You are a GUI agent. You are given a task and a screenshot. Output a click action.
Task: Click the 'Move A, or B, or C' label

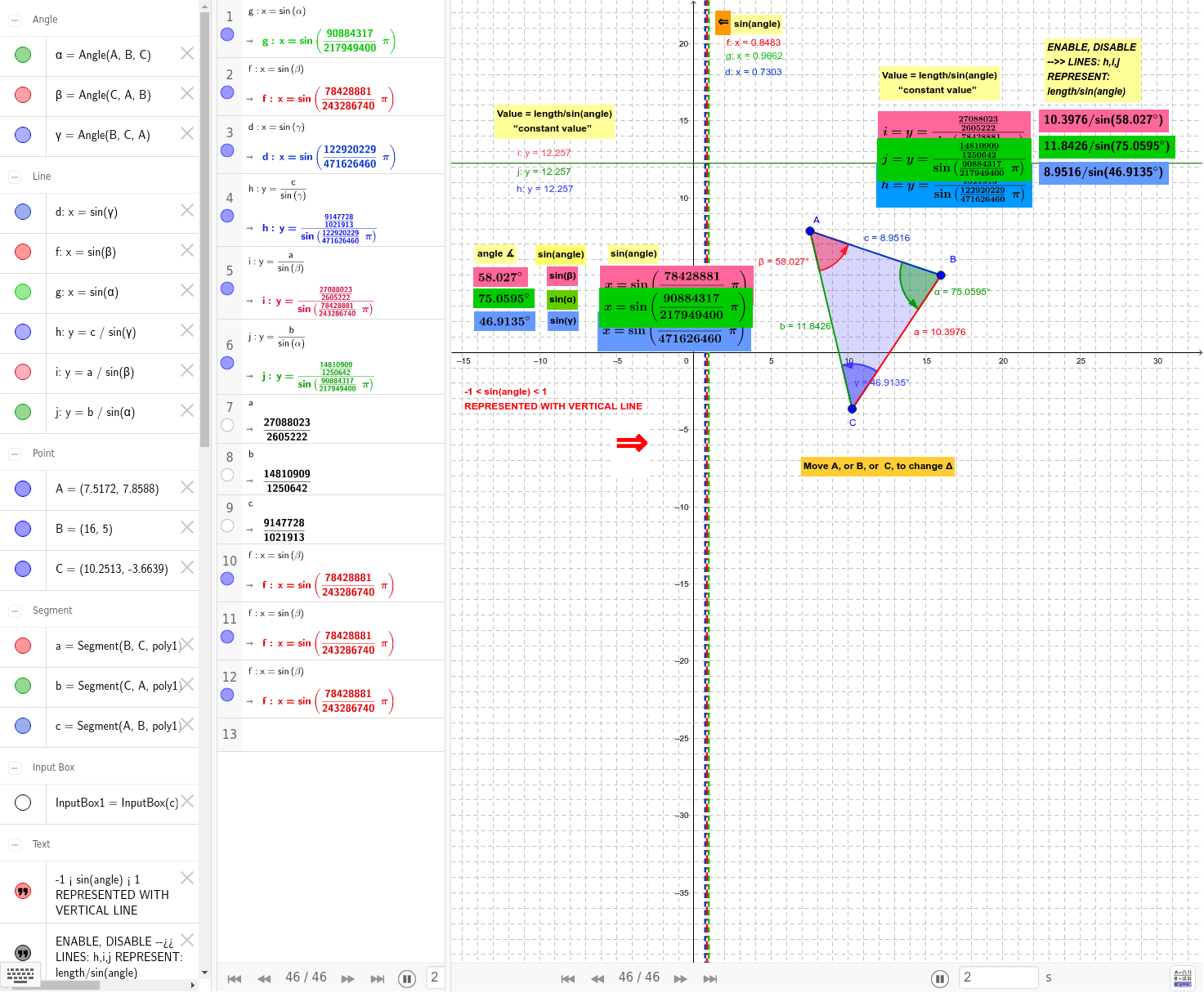(878, 467)
